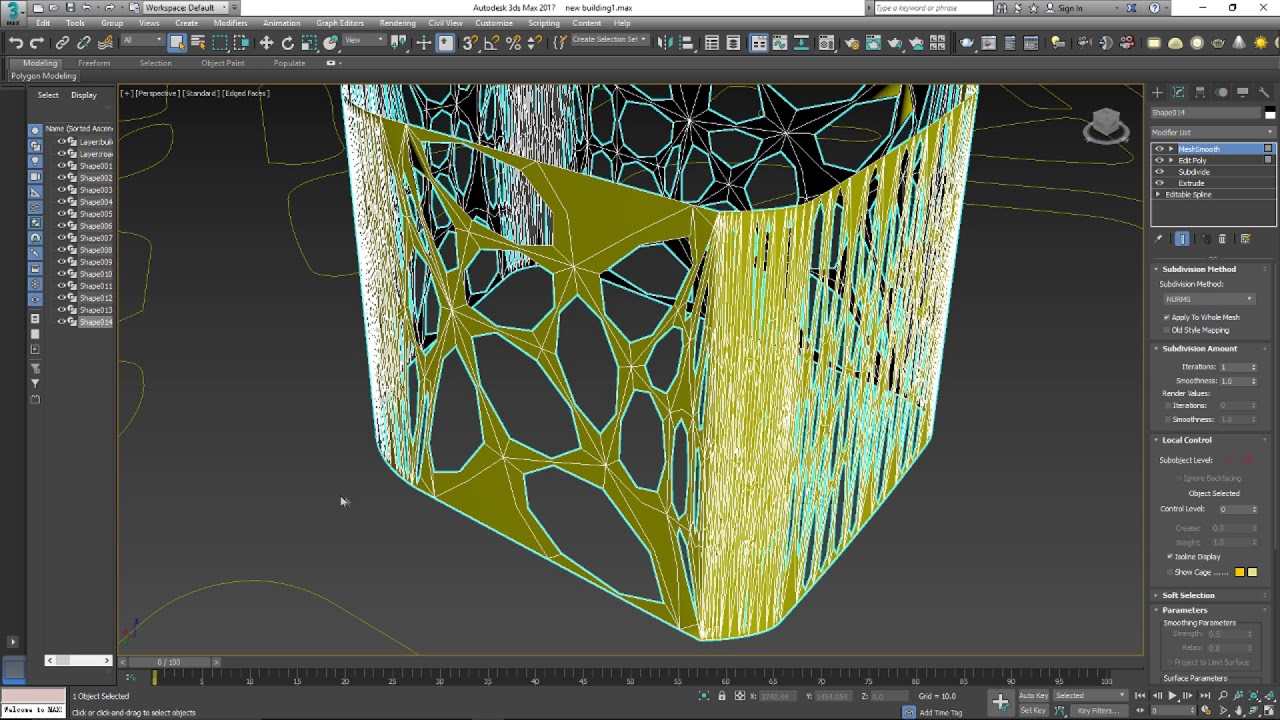The width and height of the screenshot is (1280, 720).
Task: Open the Create tab in command panel
Action: [x=1158, y=92]
